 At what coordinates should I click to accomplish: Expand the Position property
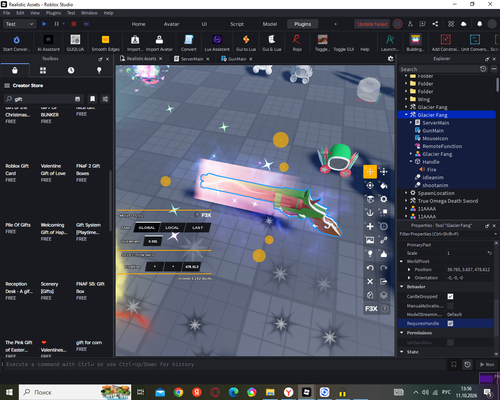click(x=409, y=269)
